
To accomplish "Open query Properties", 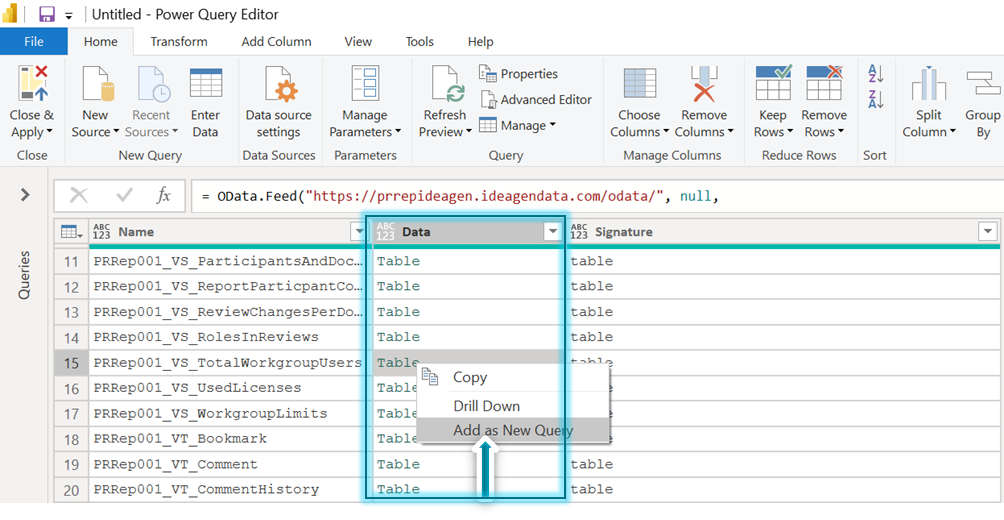I will pyautogui.click(x=519, y=74).
